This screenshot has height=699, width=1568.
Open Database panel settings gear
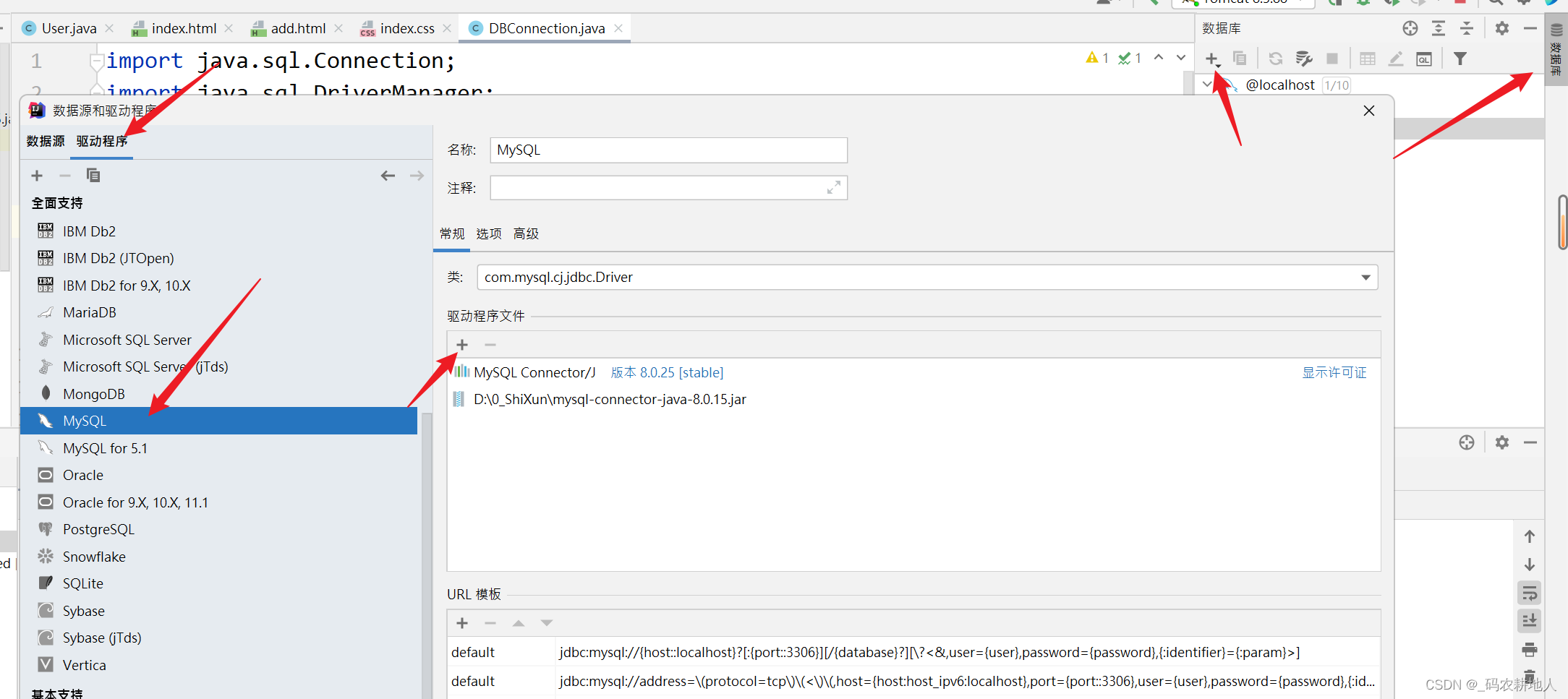pos(1502,28)
